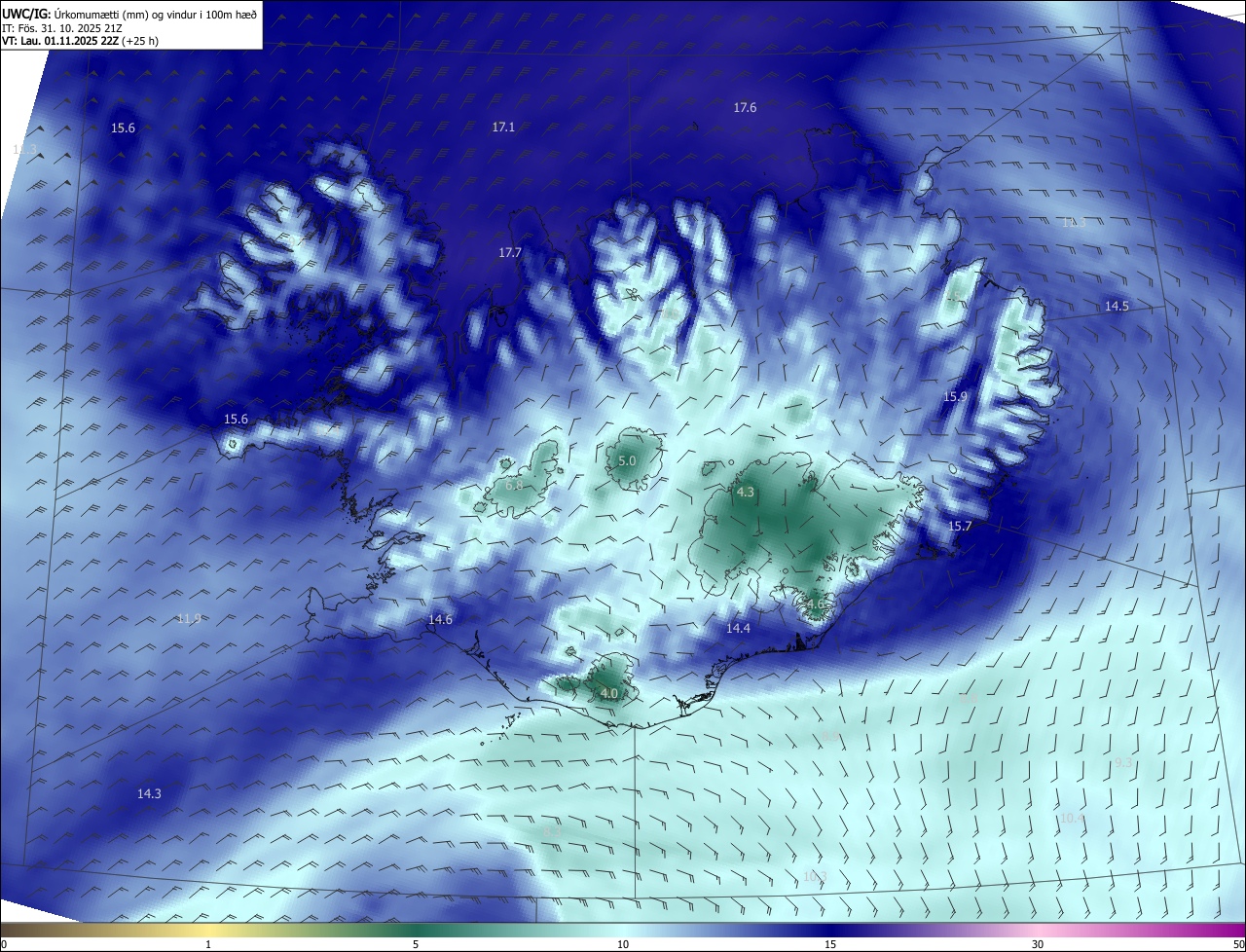
Task: Click the colour scale tick labelled 50
Action: coord(1238,944)
